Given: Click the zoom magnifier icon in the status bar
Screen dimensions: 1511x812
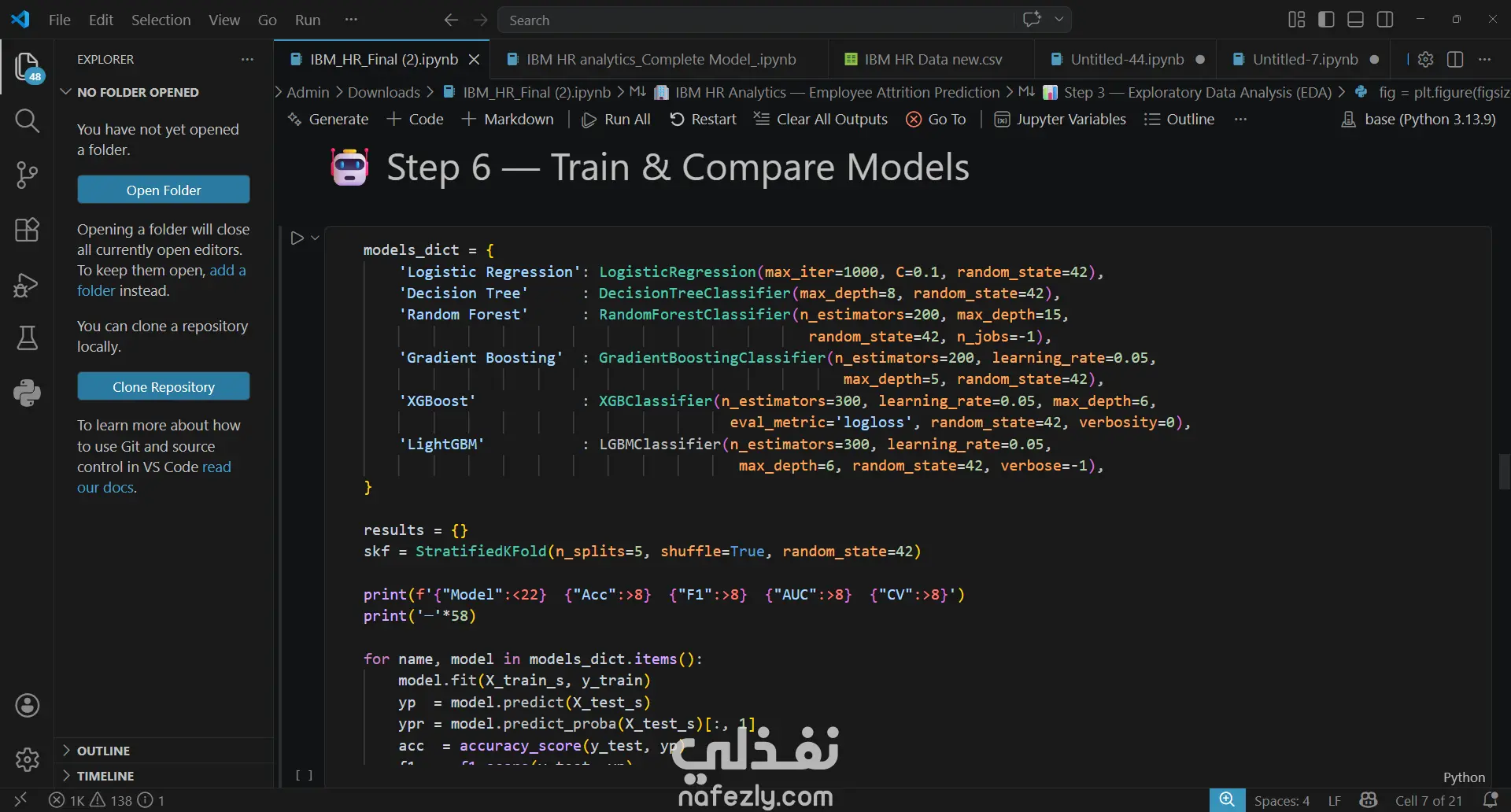Looking at the screenshot, I should [x=1227, y=800].
